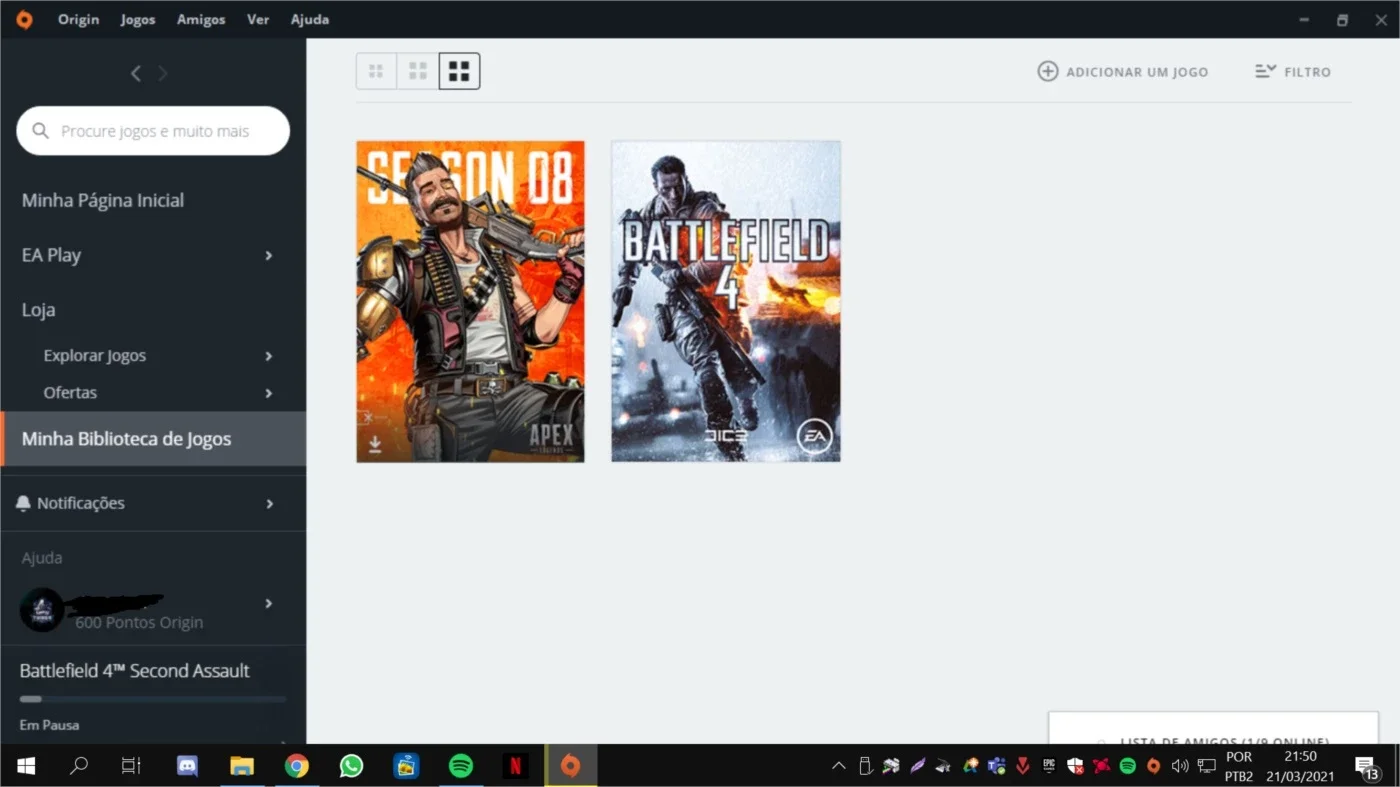Open the Filtro panel

pos(1293,72)
